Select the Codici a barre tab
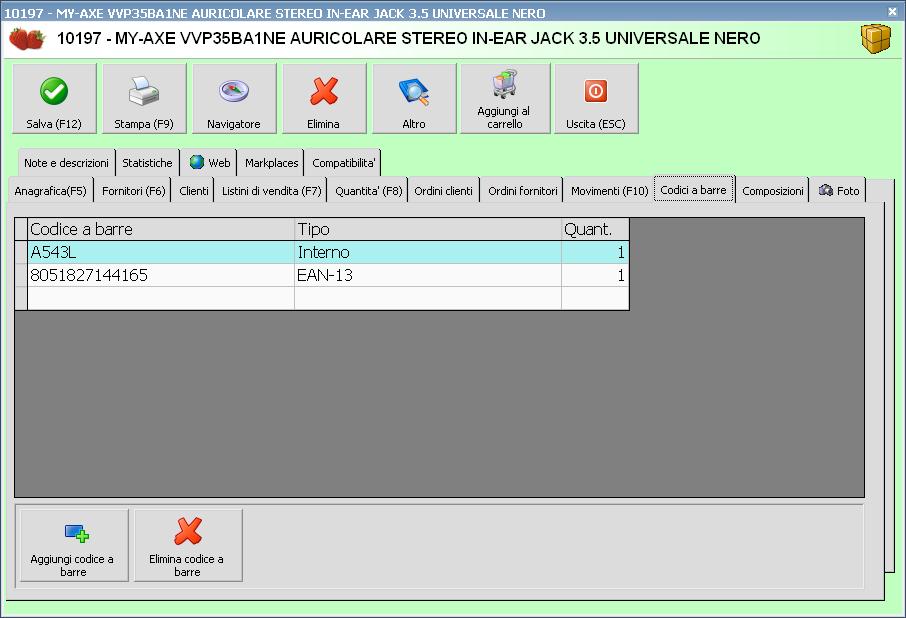The width and height of the screenshot is (906, 618). point(693,189)
